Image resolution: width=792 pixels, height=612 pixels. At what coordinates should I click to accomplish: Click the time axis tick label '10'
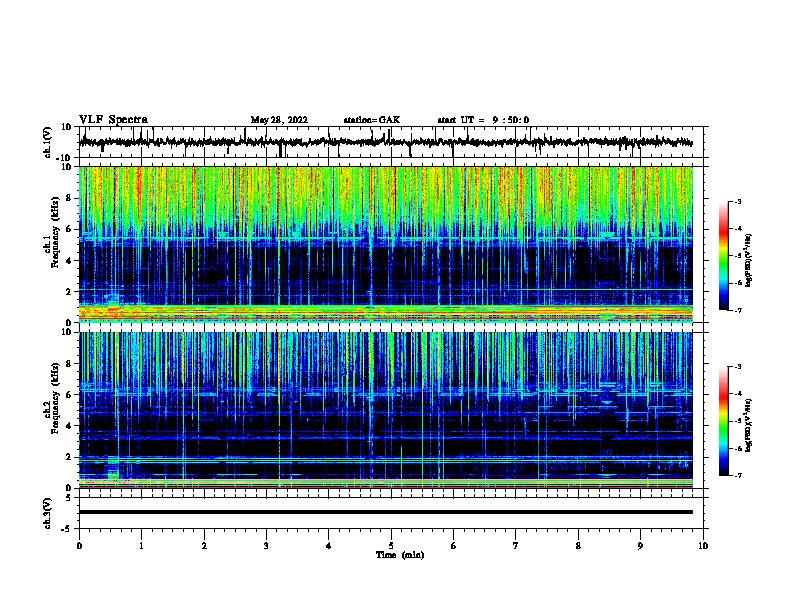pos(703,546)
